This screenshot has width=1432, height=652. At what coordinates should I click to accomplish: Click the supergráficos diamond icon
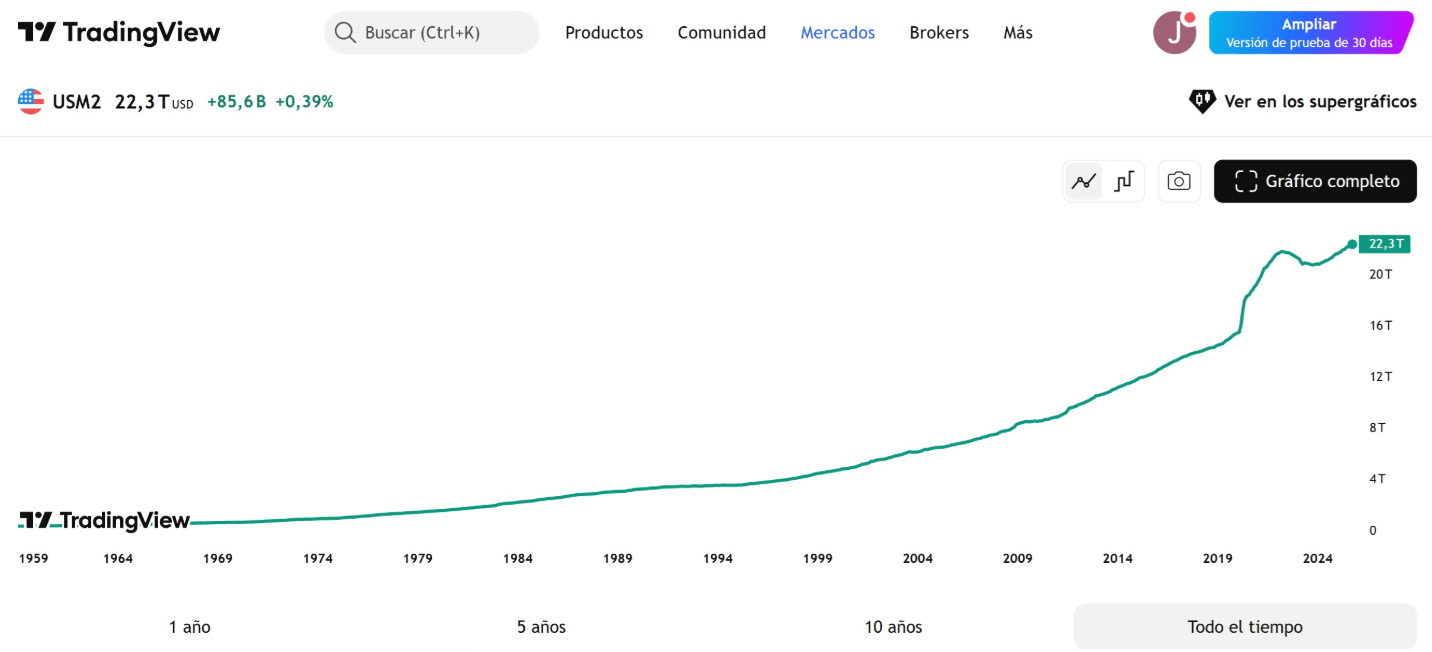point(1202,101)
